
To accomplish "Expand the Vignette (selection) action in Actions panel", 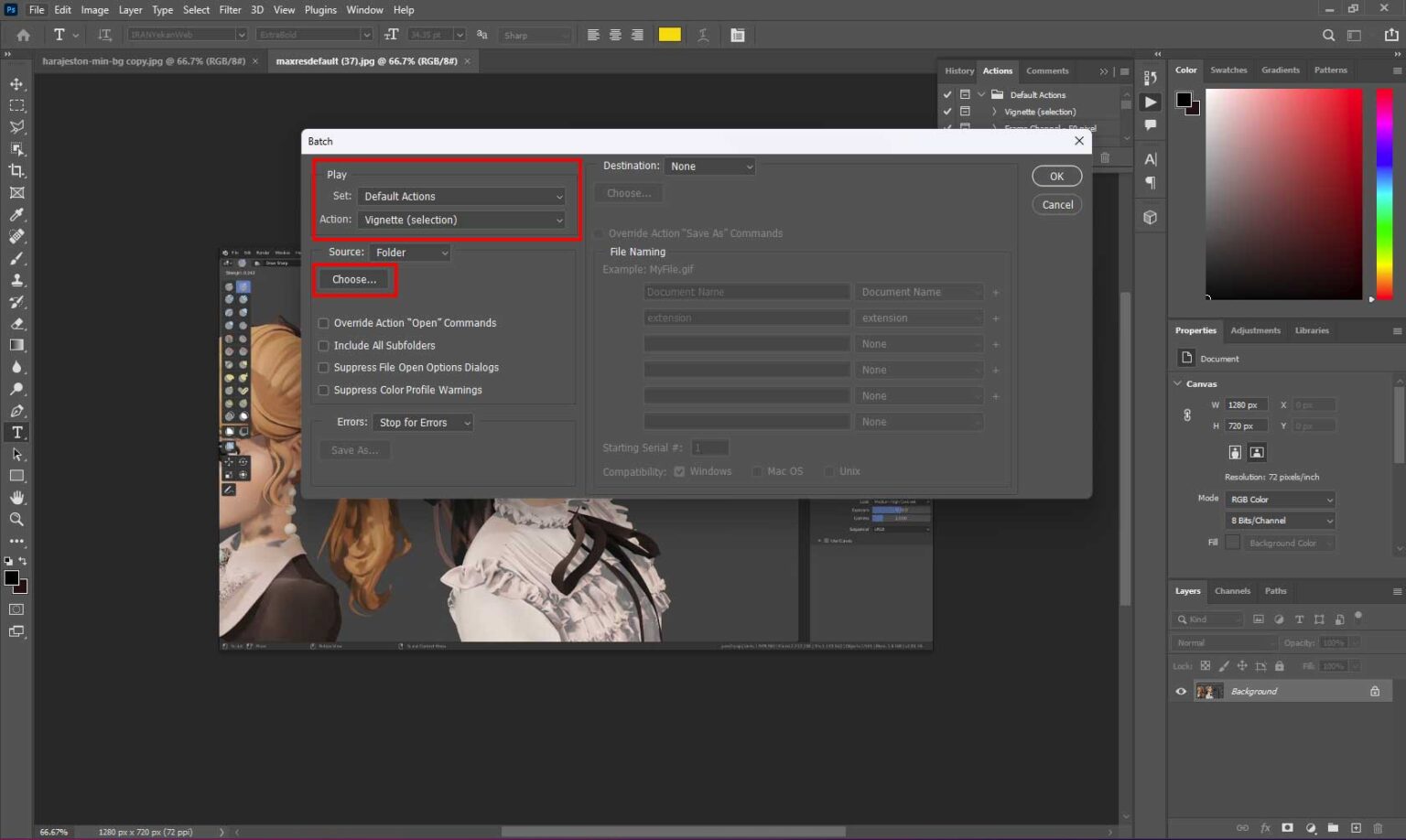I will pos(994,112).
